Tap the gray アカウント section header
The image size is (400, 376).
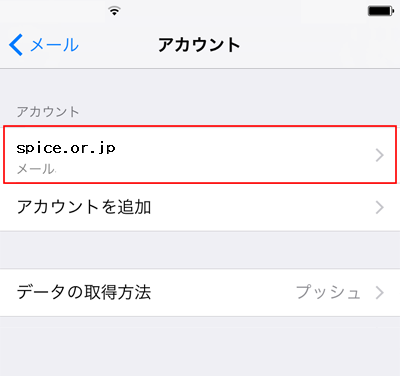pyautogui.click(x=48, y=112)
